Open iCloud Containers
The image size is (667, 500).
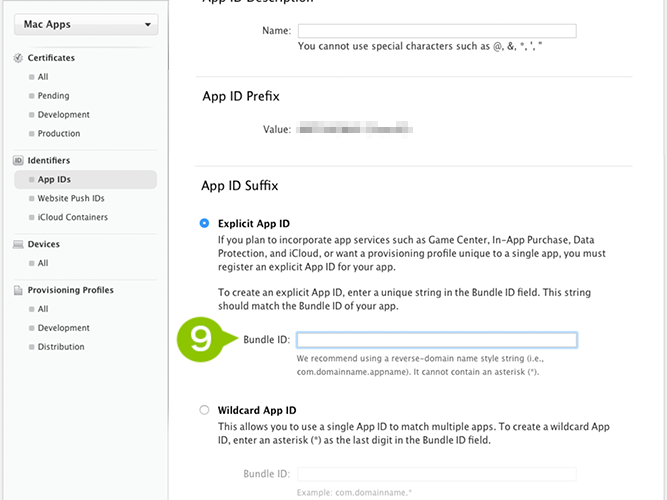(x=72, y=217)
